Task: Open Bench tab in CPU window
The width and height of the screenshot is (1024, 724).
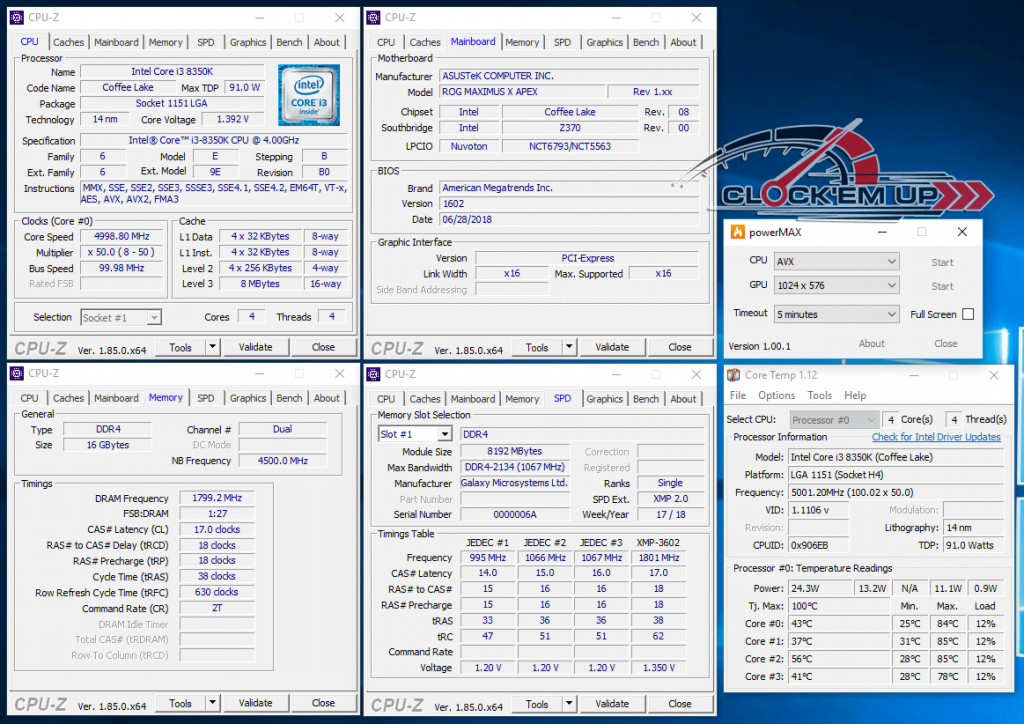Action: click(289, 42)
